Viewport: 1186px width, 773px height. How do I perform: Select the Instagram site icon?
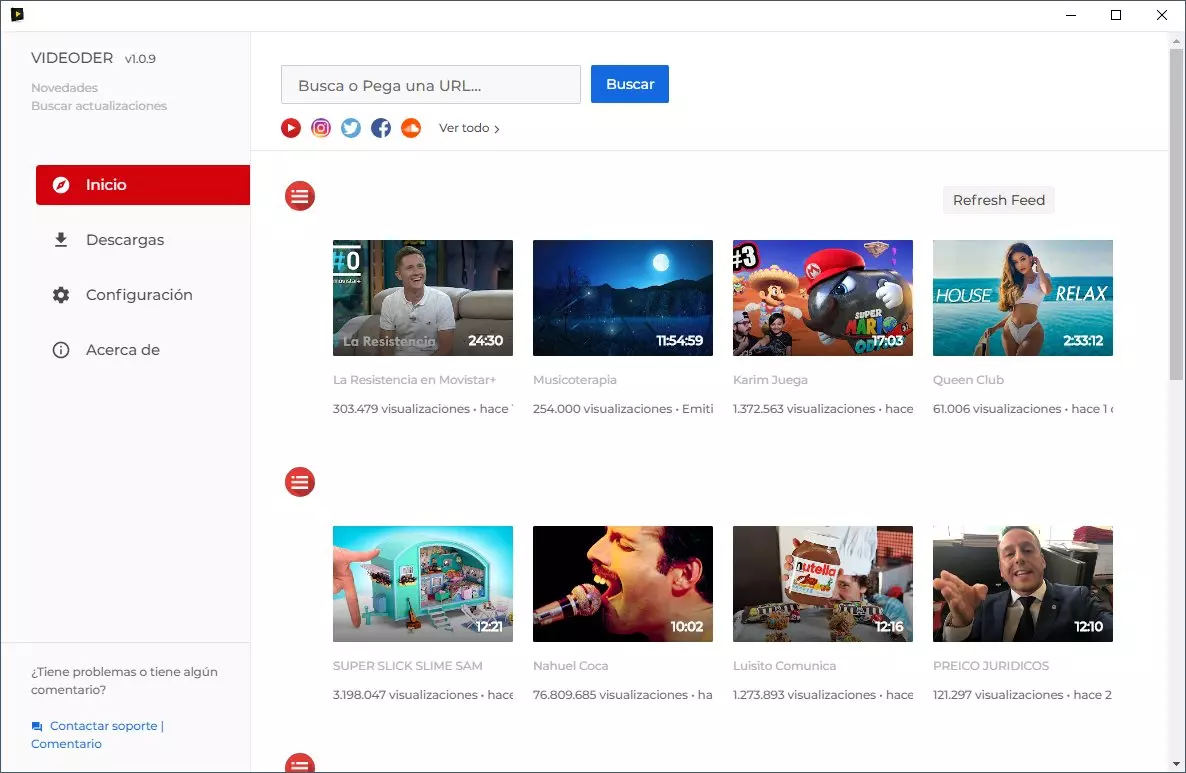coord(321,128)
